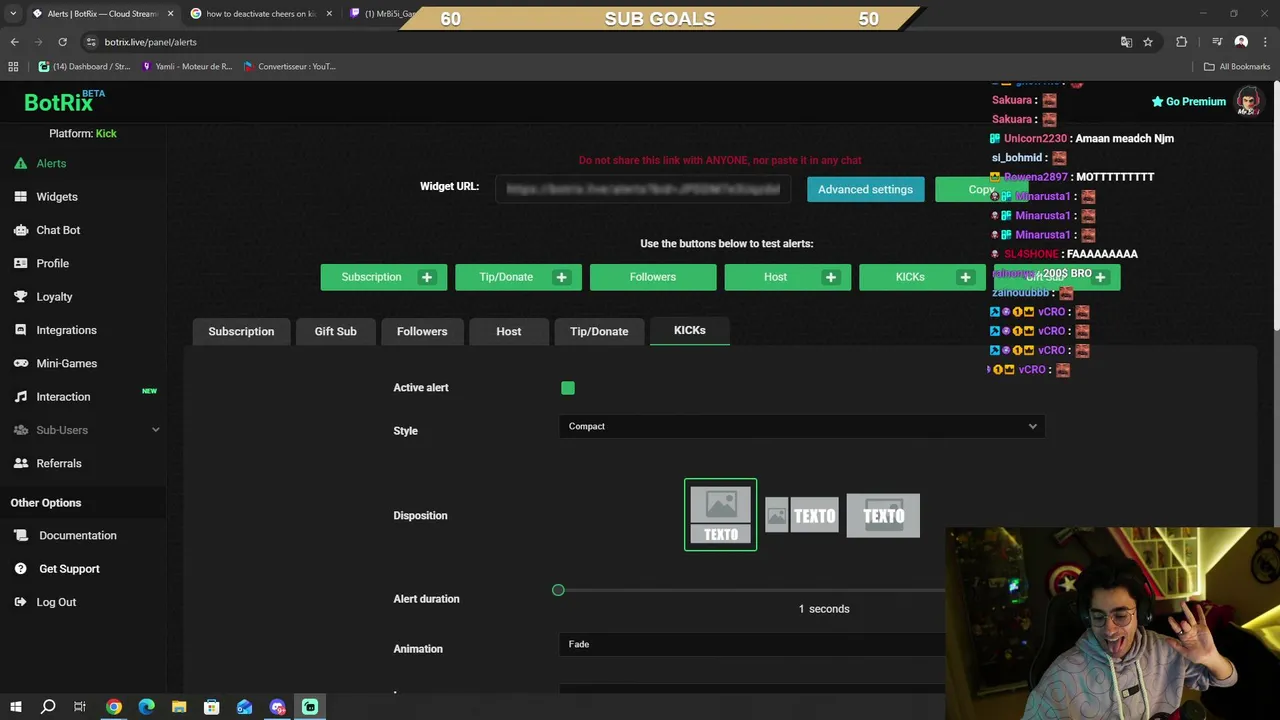Open site information icon in address bar

click(x=91, y=42)
